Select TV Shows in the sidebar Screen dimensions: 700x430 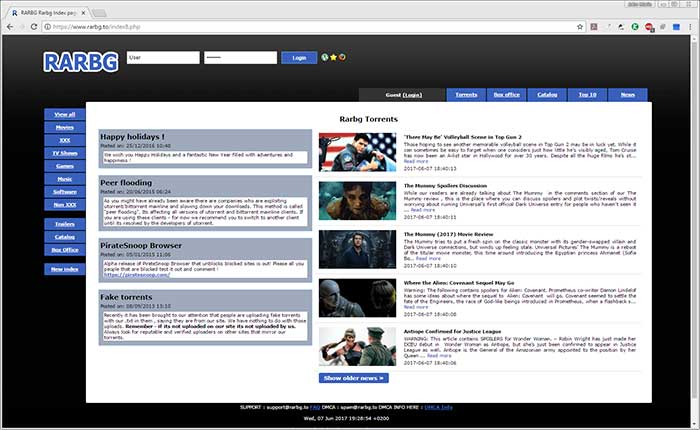click(65, 153)
